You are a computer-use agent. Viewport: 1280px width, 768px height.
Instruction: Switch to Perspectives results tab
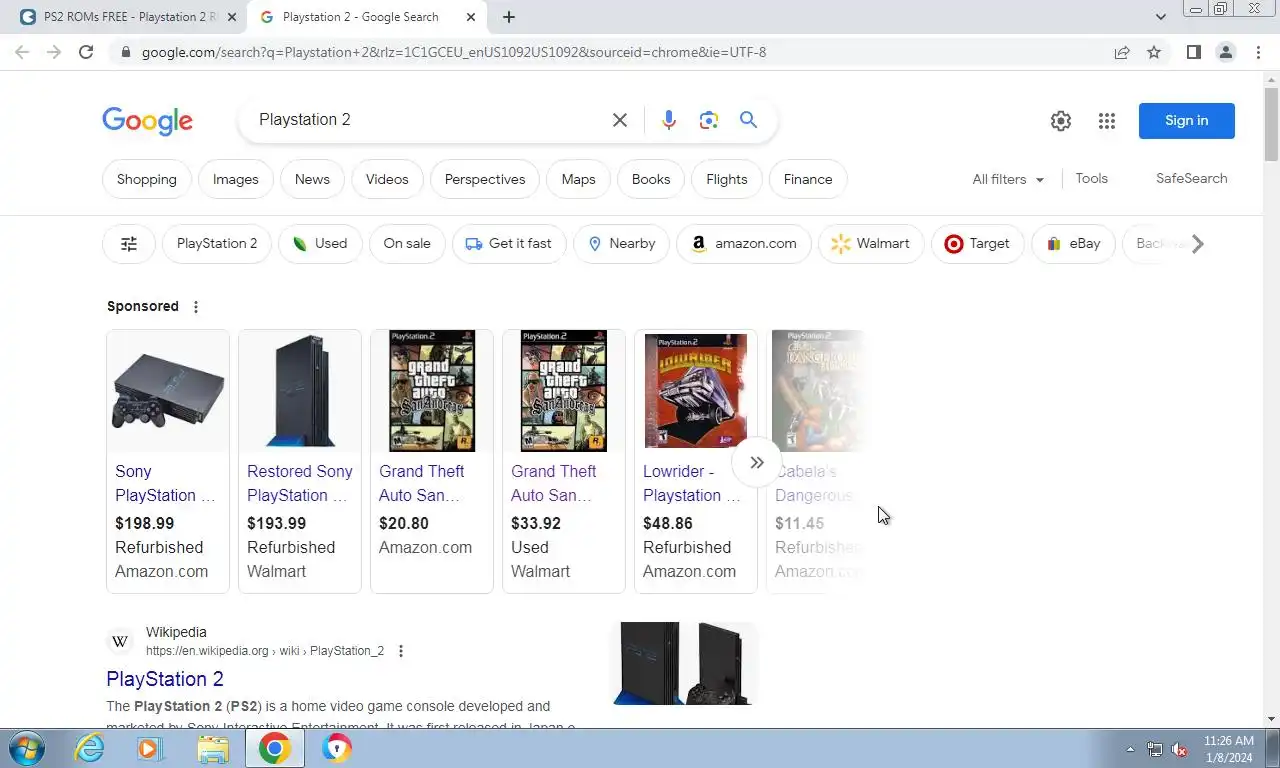click(485, 180)
